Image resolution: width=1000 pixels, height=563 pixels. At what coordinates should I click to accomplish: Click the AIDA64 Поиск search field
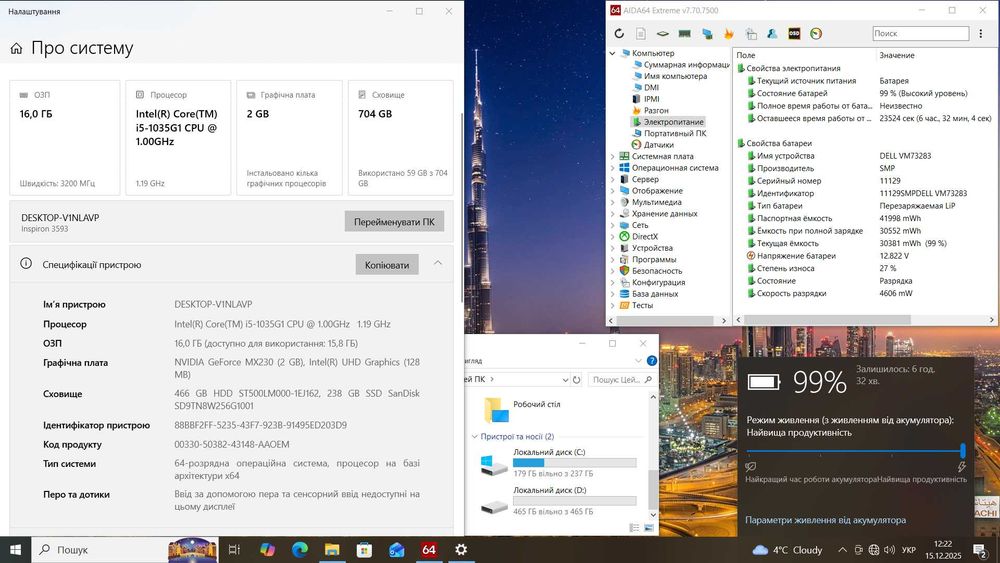tap(920, 33)
